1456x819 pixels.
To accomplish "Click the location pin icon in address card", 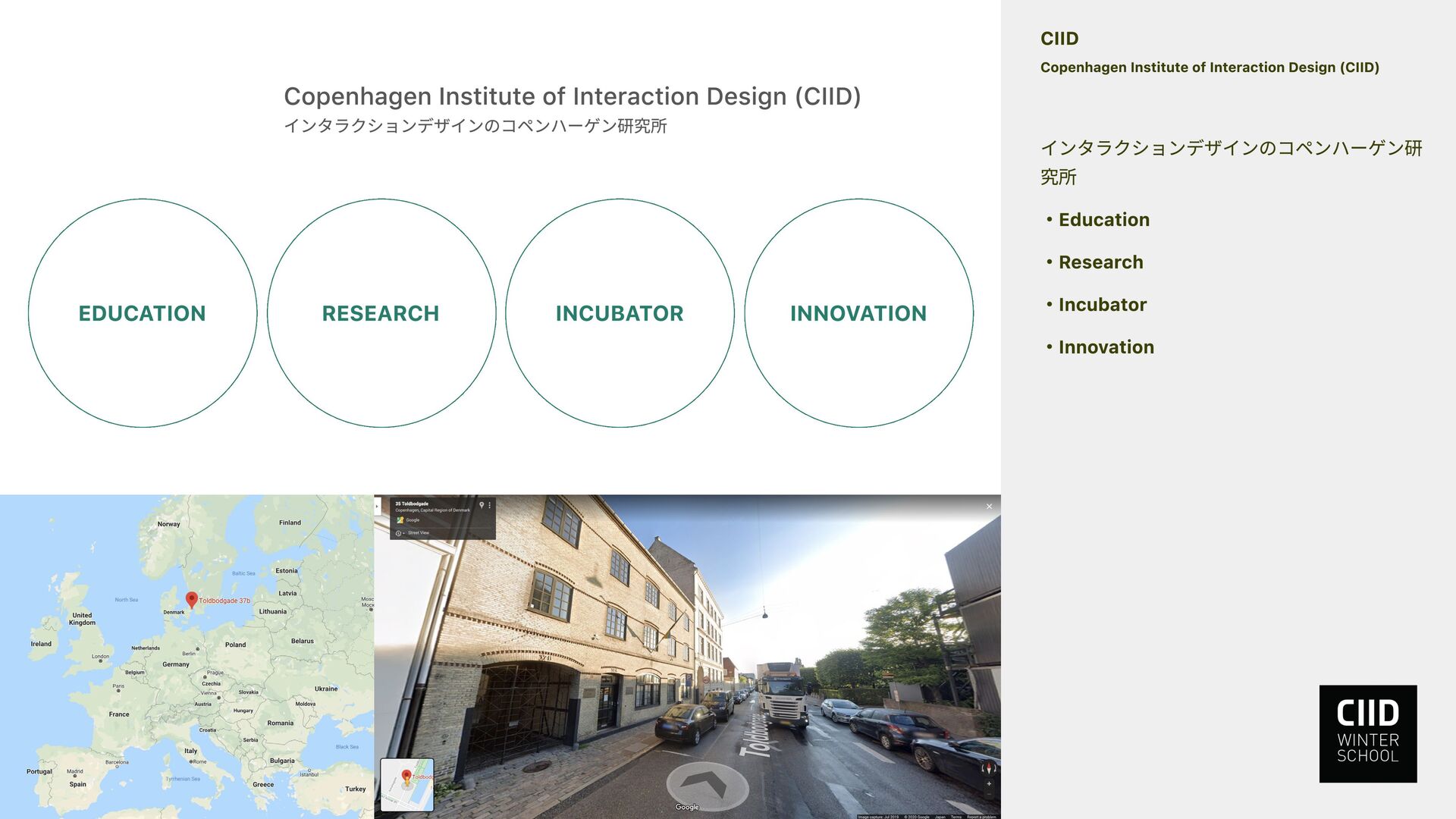I will coord(482,505).
